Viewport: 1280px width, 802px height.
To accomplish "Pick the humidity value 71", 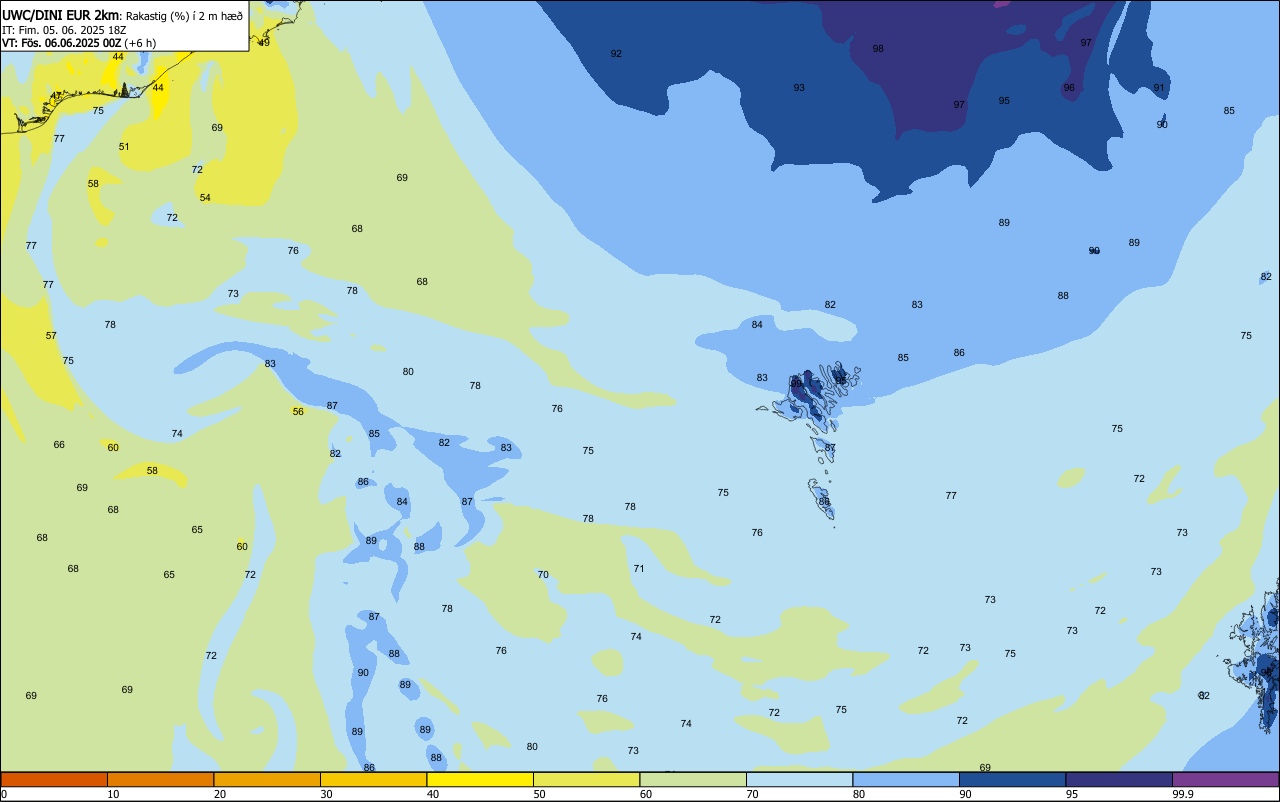I will [x=639, y=569].
